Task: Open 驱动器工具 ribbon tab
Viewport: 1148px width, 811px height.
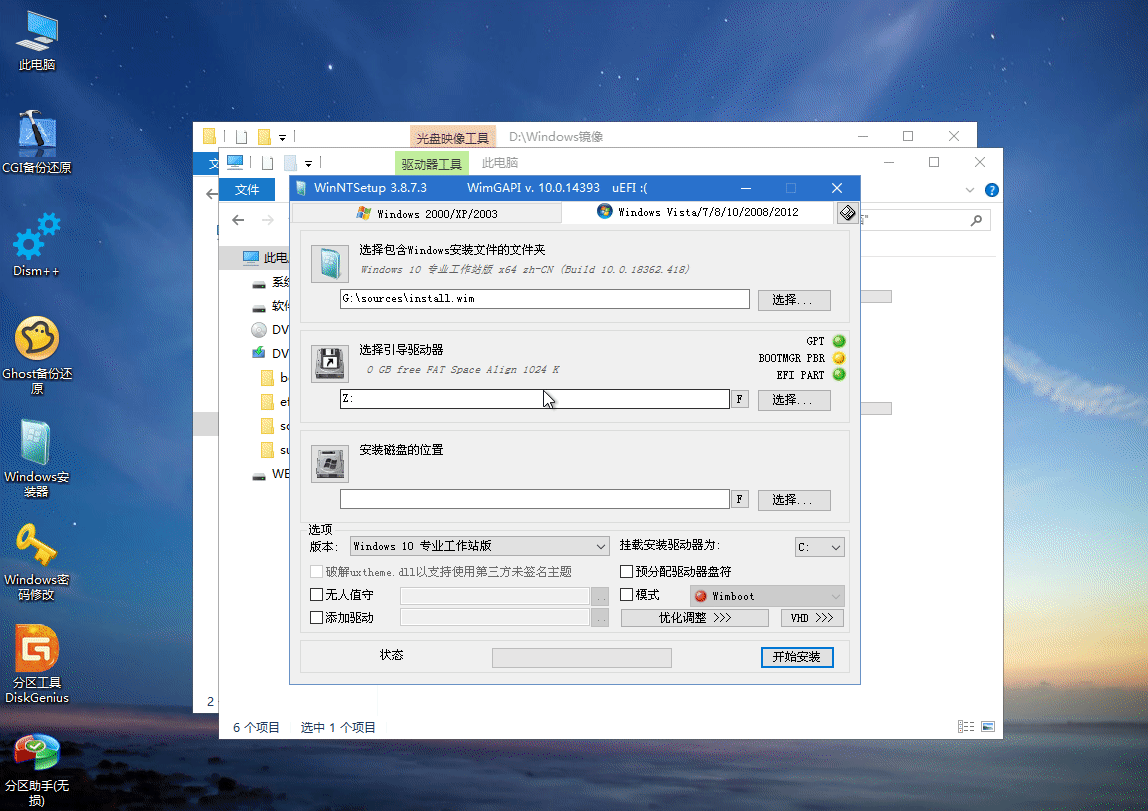Action: point(431,163)
